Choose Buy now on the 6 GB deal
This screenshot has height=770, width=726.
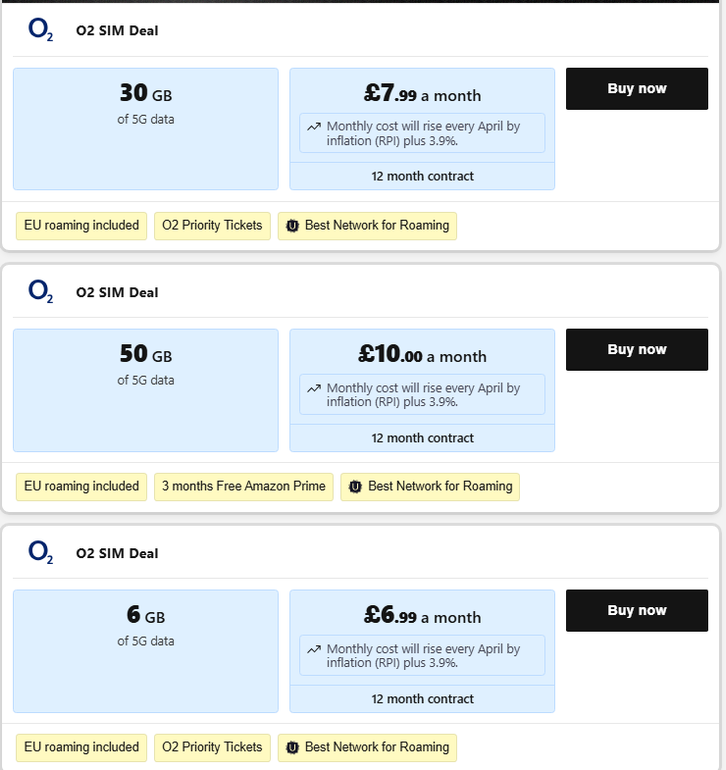[636, 611]
